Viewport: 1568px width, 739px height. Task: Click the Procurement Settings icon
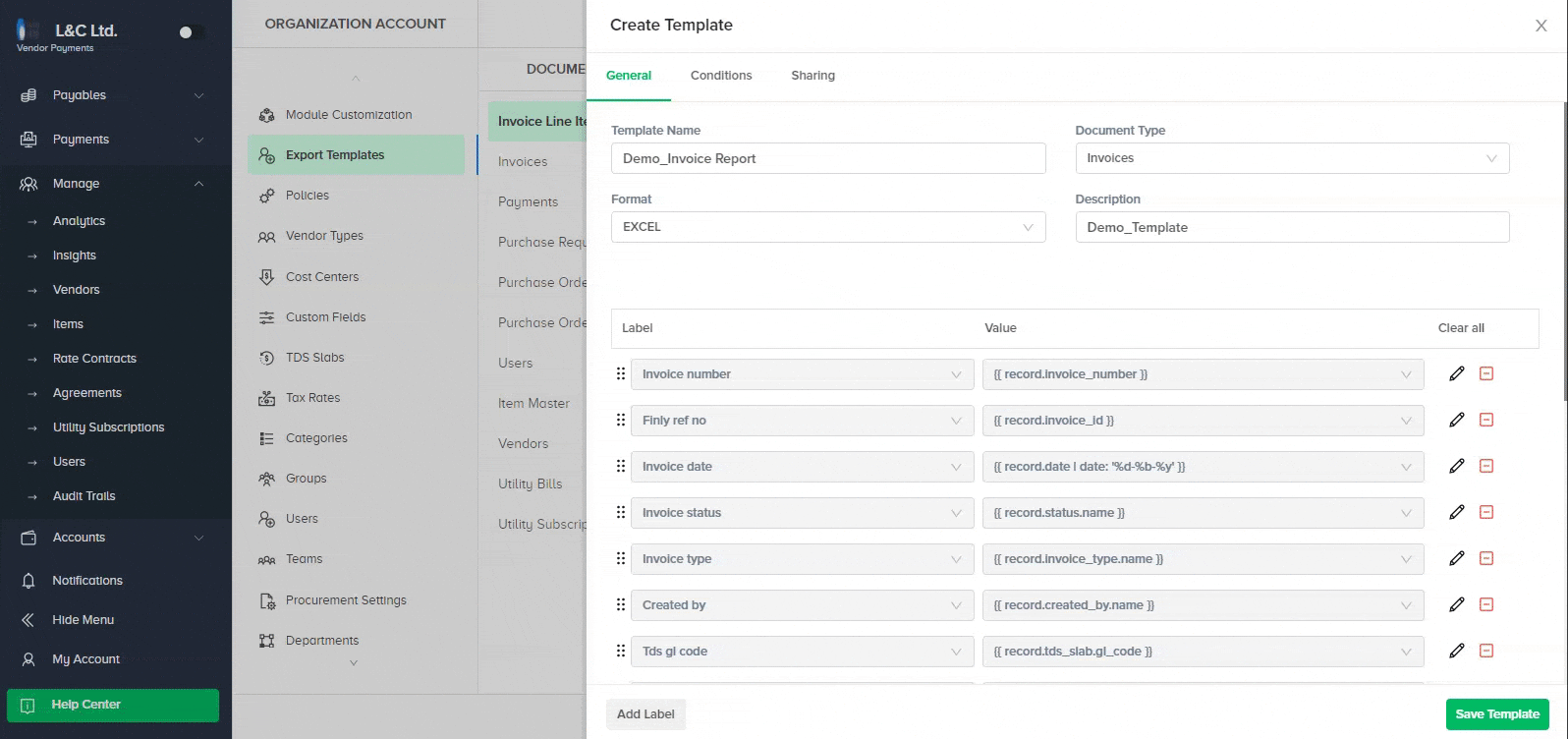(266, 600)
